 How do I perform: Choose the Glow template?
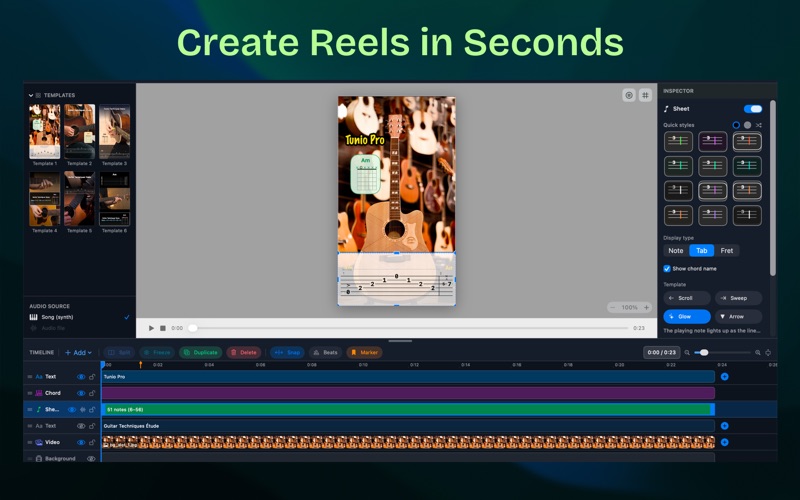pyautogui.click(x=687, y=316)
